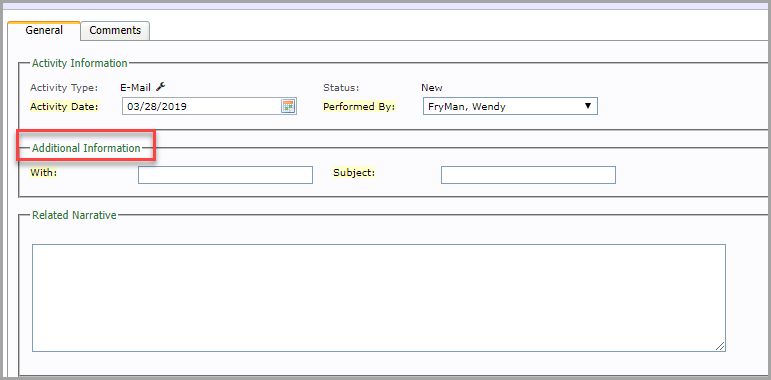Click the Related Narrative section heading
This screenshot has height=380, width=771.
click(x=74, y=215)
